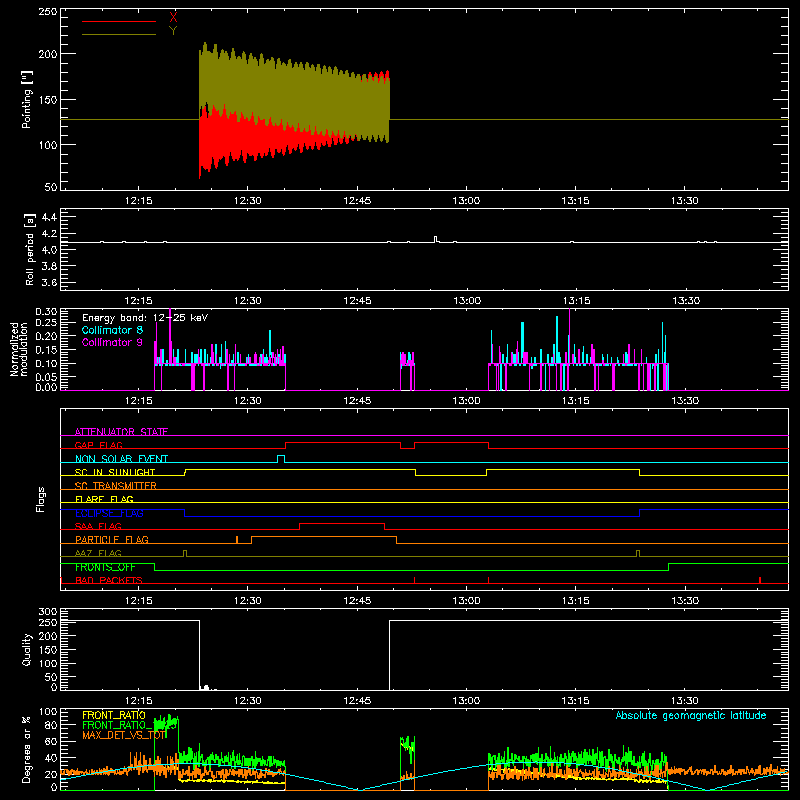The height and width of the screenshot is (800, 800).
Task: Select the green FRONTS_OFF label
Action: coord(105,567)
